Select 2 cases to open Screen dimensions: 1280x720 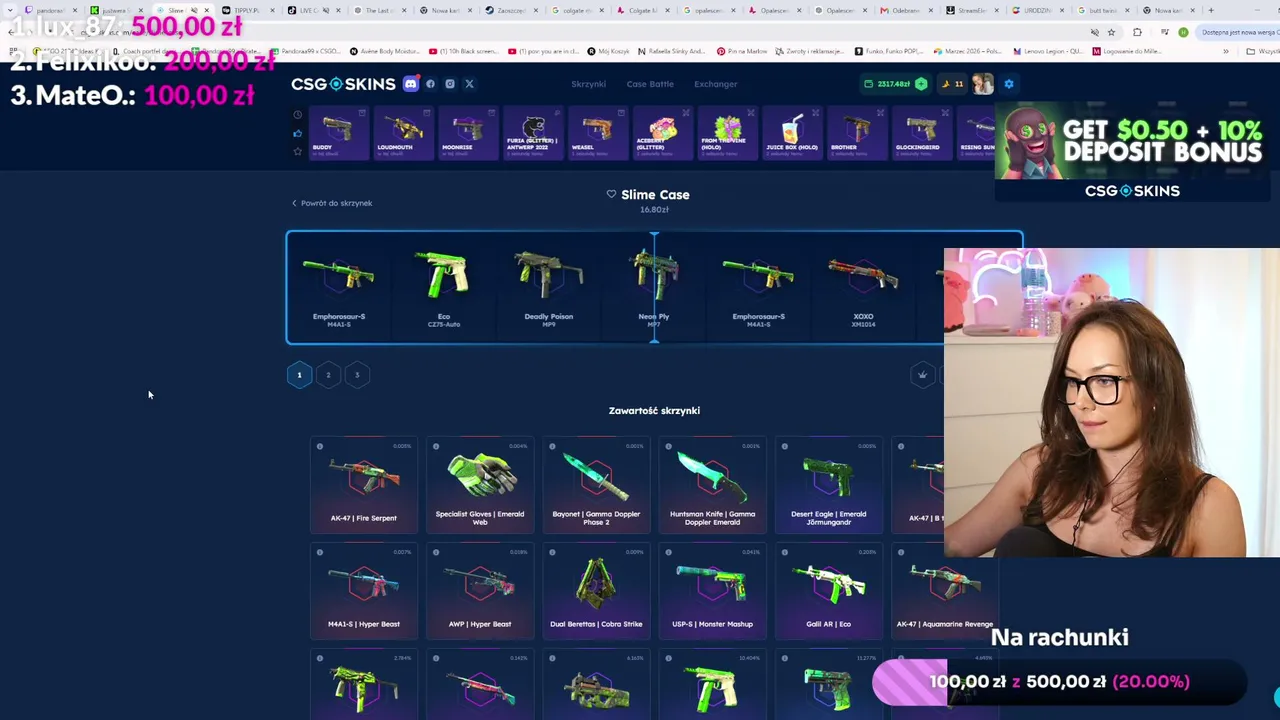(328, 375)
